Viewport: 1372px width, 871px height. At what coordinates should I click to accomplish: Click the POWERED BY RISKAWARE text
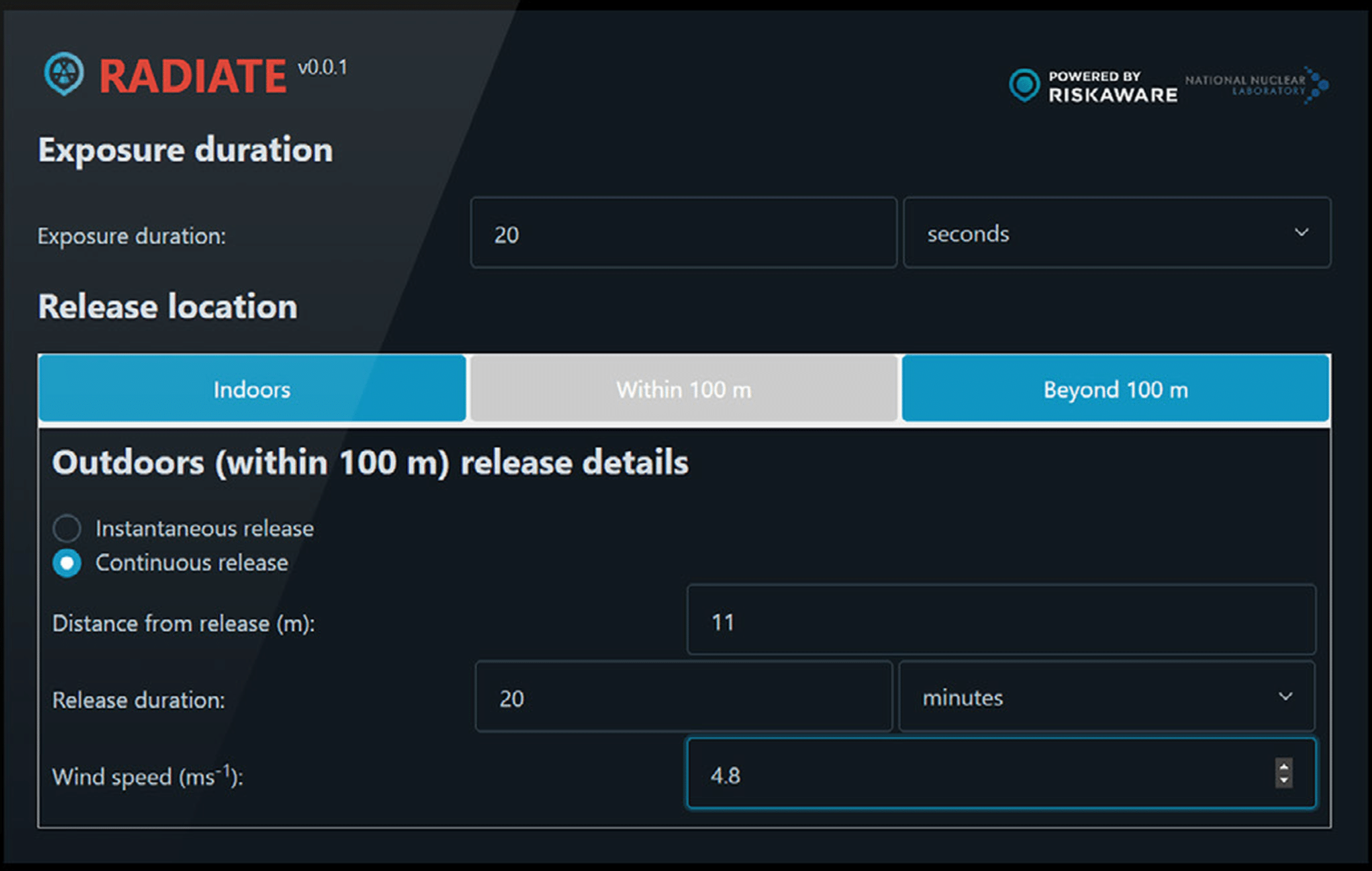[x=1112, y=87]
